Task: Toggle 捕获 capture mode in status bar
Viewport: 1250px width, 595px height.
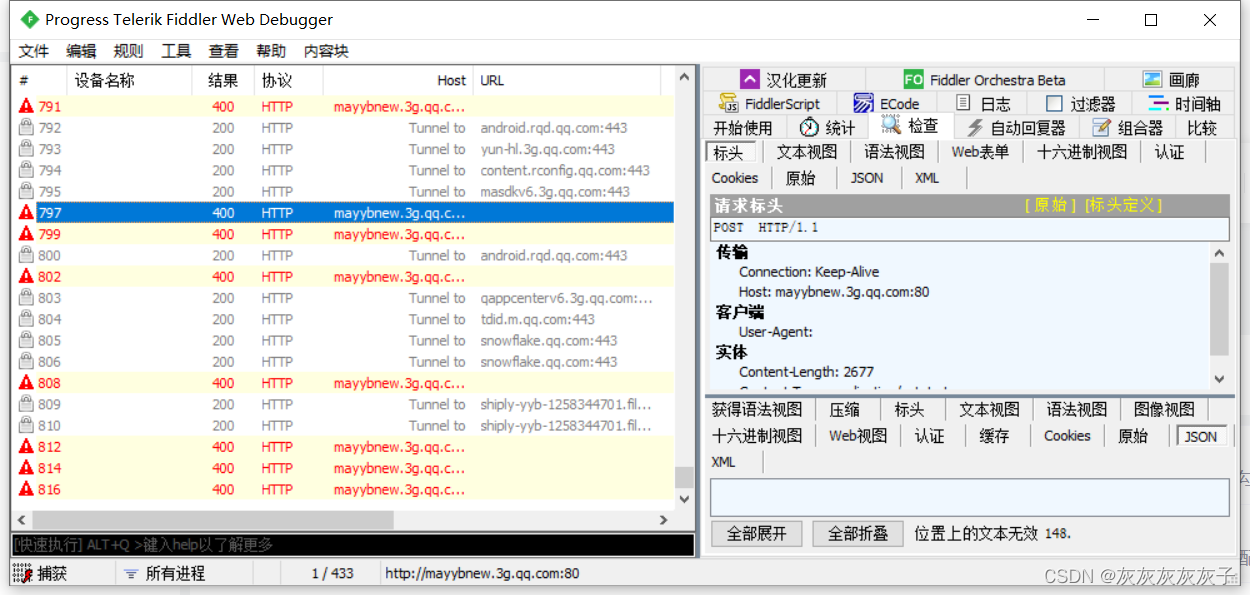Action: pos(48,572)
